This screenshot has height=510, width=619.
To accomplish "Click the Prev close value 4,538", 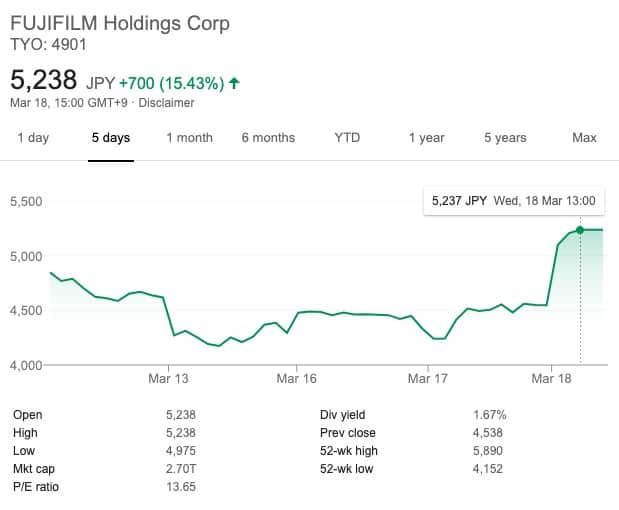I will click(x=487, y=433).
